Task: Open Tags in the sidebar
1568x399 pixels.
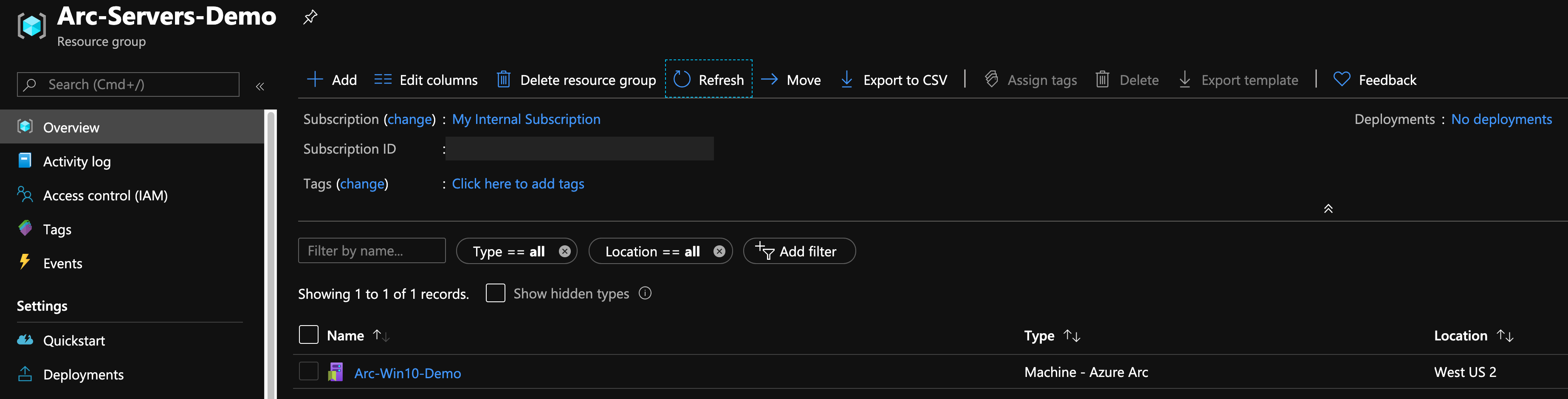Action: (132, 229)
